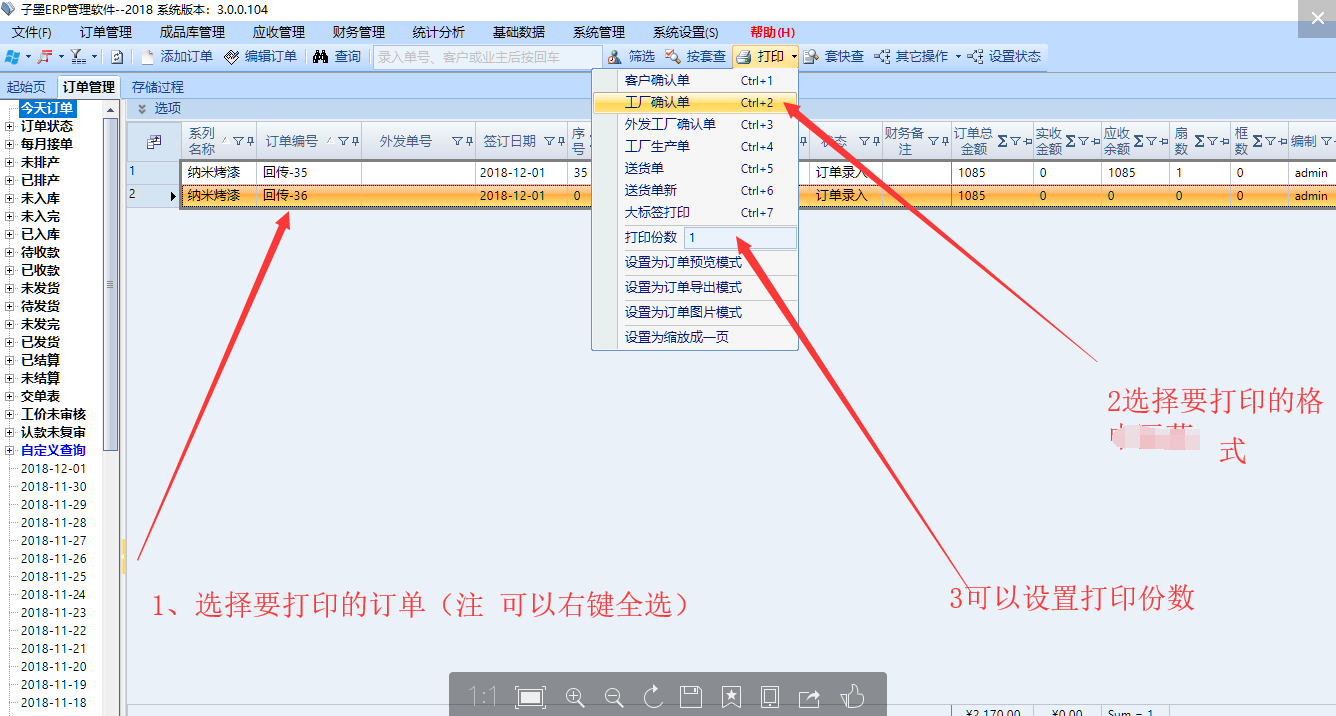Image resolution: width=1336 pixels, height=716 pixels.
Task: Click the rotate image icon in viewer bar
Action: (654, 697)
